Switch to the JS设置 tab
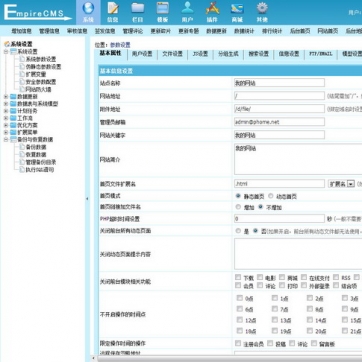Viewport: 362px width, 362px height. 200,54
